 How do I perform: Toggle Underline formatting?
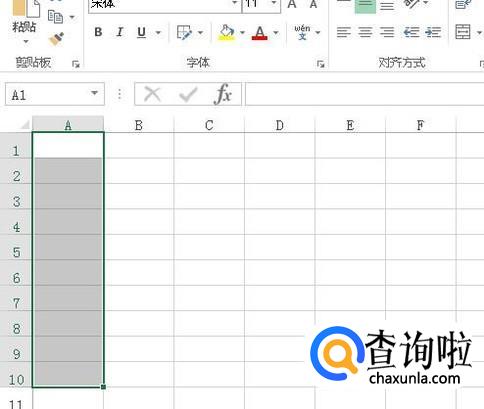[141, 32]
